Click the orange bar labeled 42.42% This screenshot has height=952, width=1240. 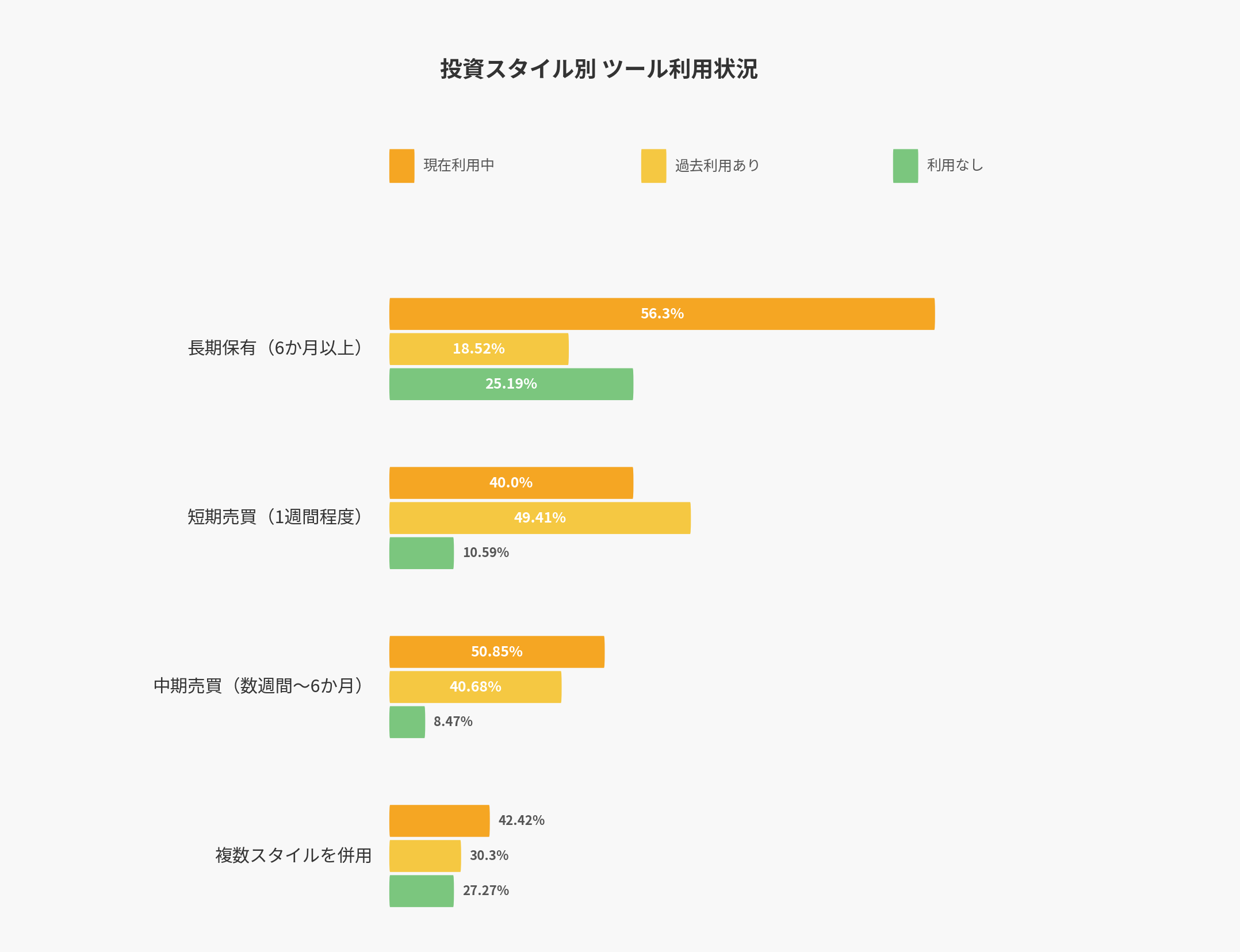439,821
